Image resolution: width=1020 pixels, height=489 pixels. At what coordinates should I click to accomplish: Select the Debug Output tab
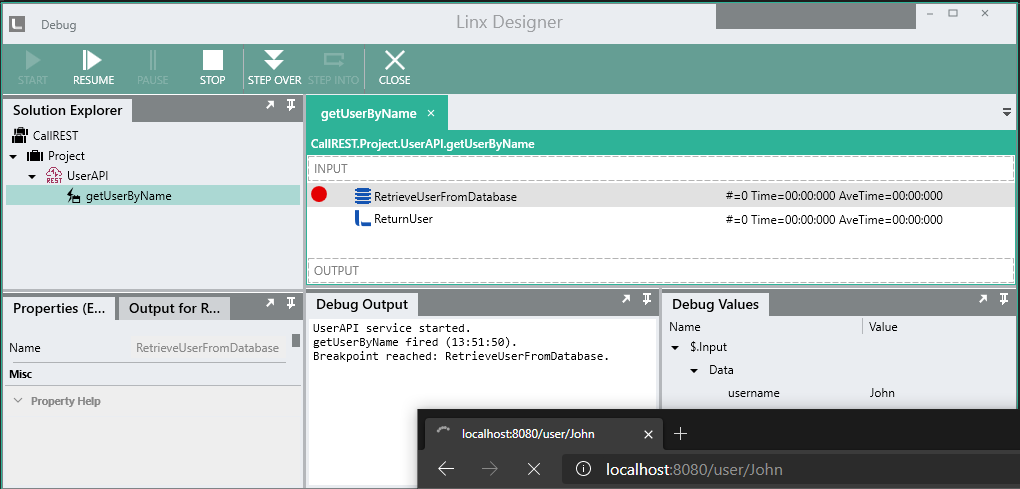click(x=362, y=304)
